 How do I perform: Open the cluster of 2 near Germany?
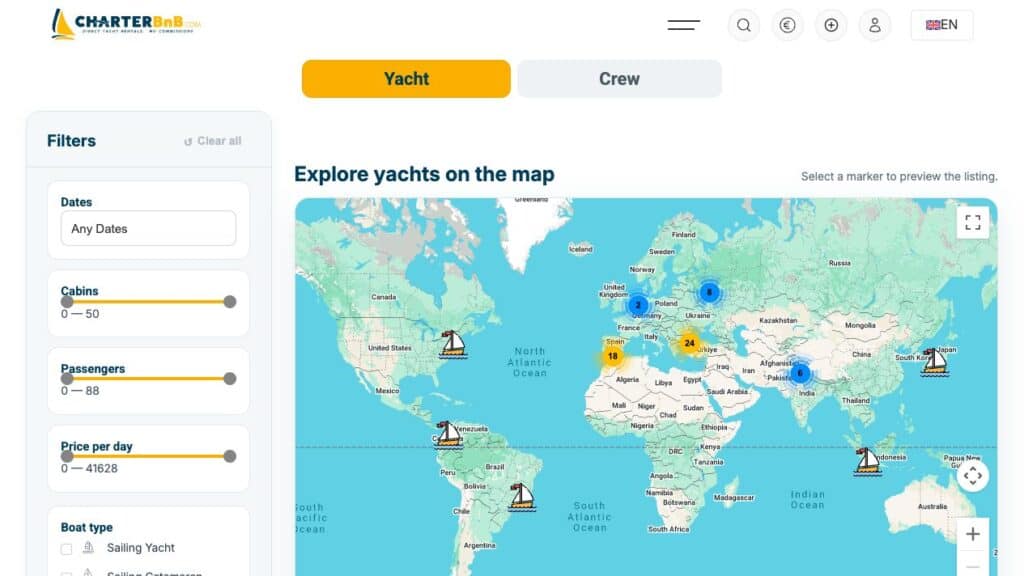click(x=638, y=305)
